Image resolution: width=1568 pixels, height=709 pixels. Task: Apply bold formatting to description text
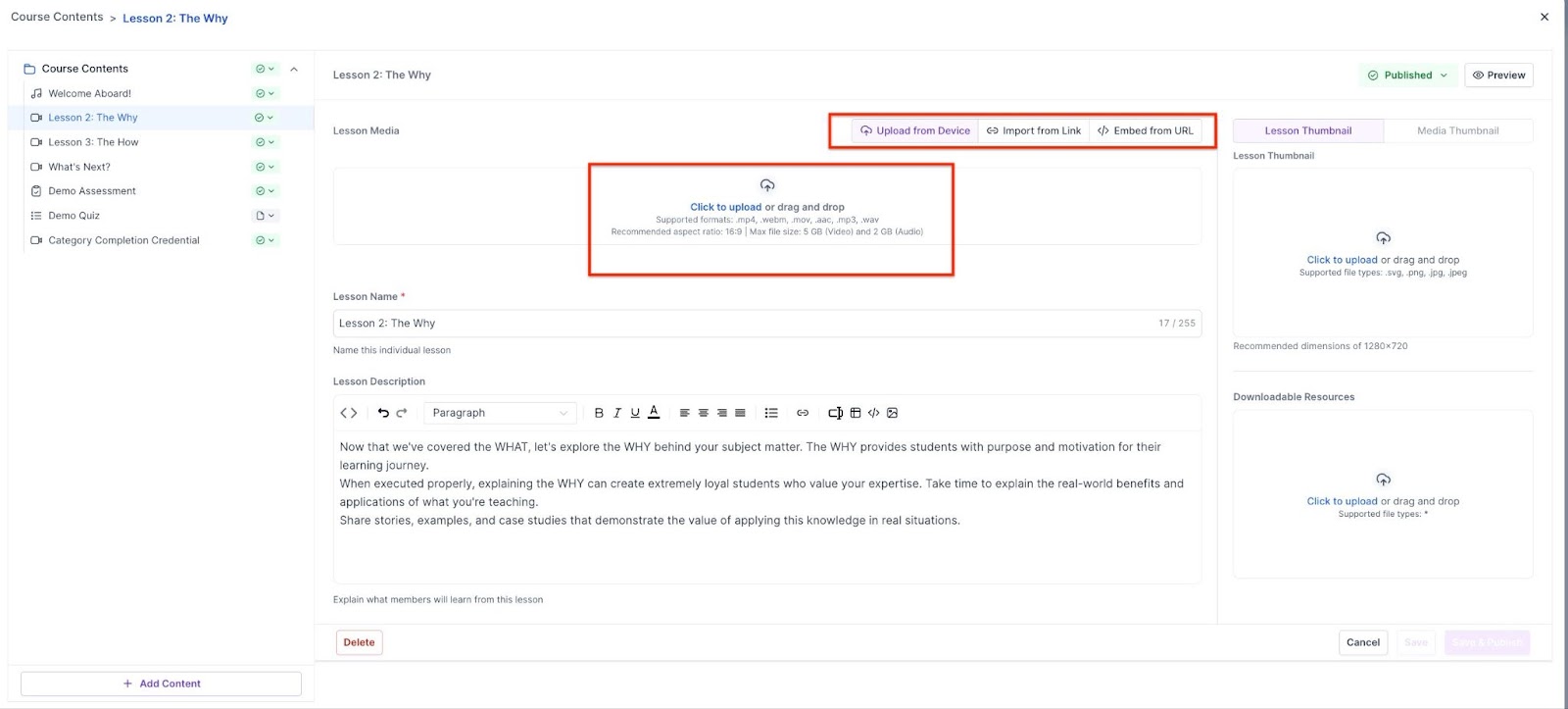coord(599,413)
